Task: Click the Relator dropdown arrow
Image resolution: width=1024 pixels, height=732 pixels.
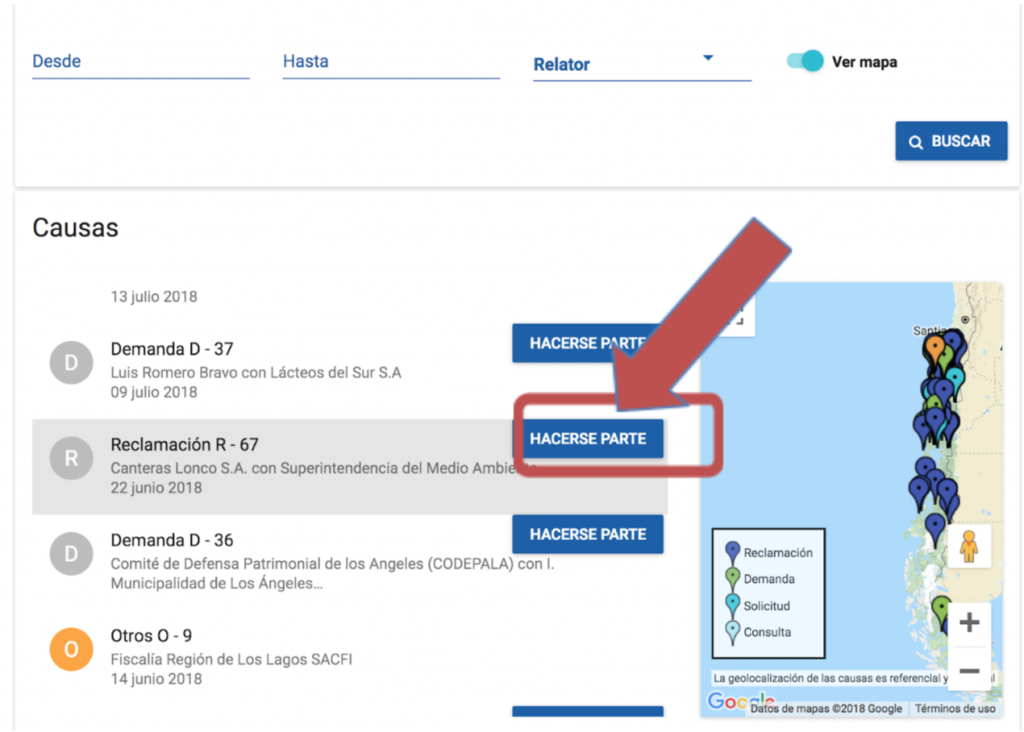Action: coord(708,58)
